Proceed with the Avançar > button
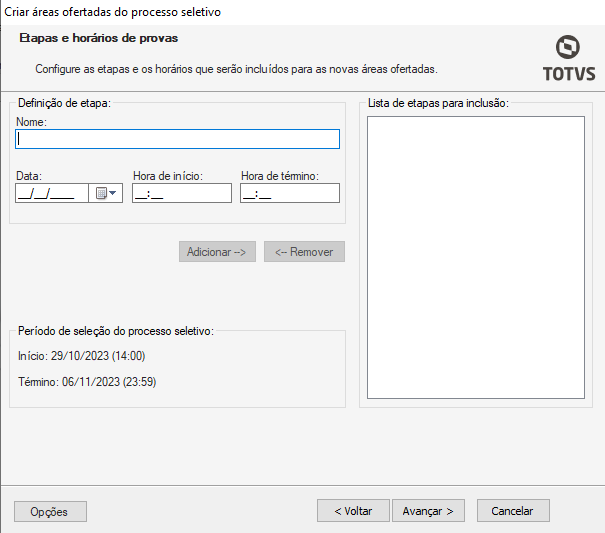The height and width of the screenshot is (533, 605). [428, 510]
